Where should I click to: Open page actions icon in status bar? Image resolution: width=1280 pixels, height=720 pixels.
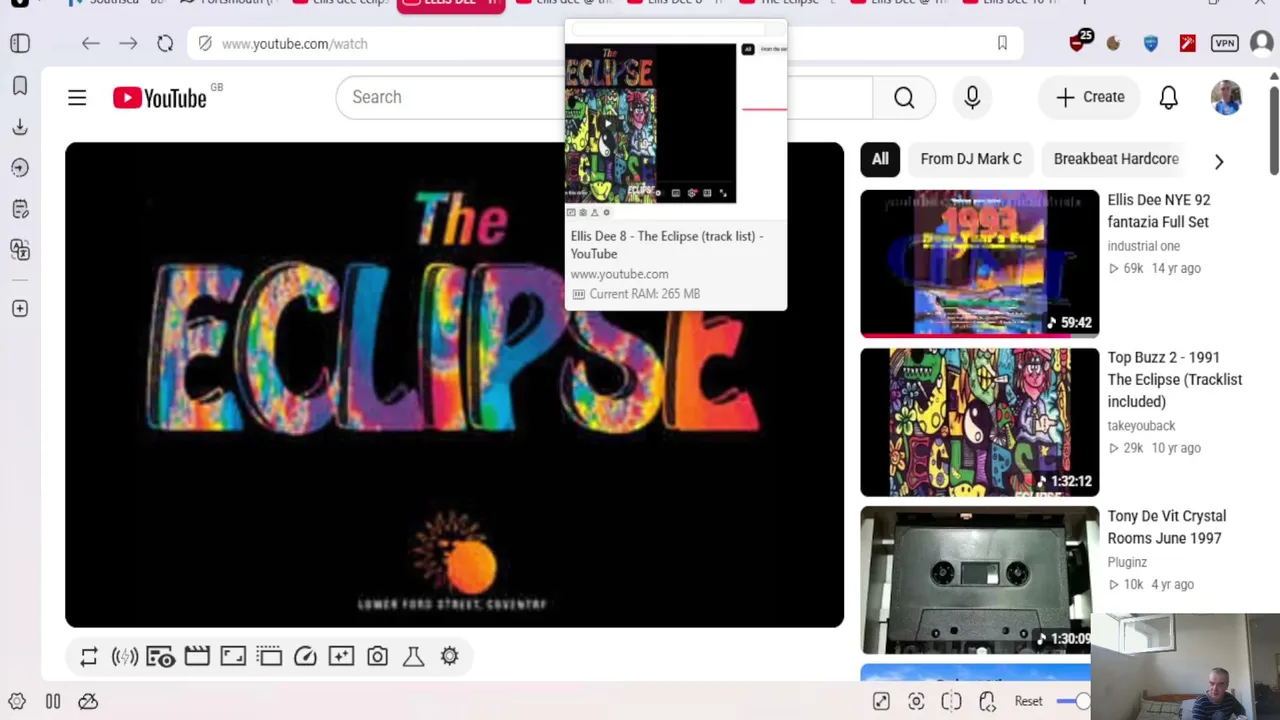987,701
